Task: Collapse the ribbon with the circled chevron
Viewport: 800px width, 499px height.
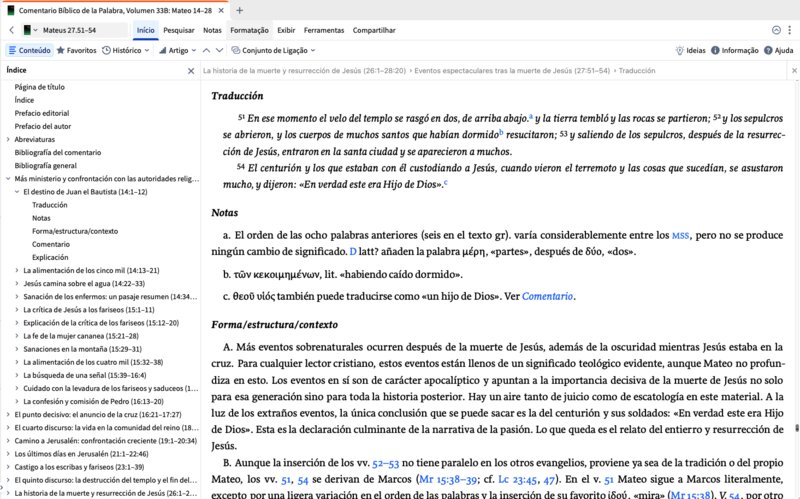Action: pos(776,30)
